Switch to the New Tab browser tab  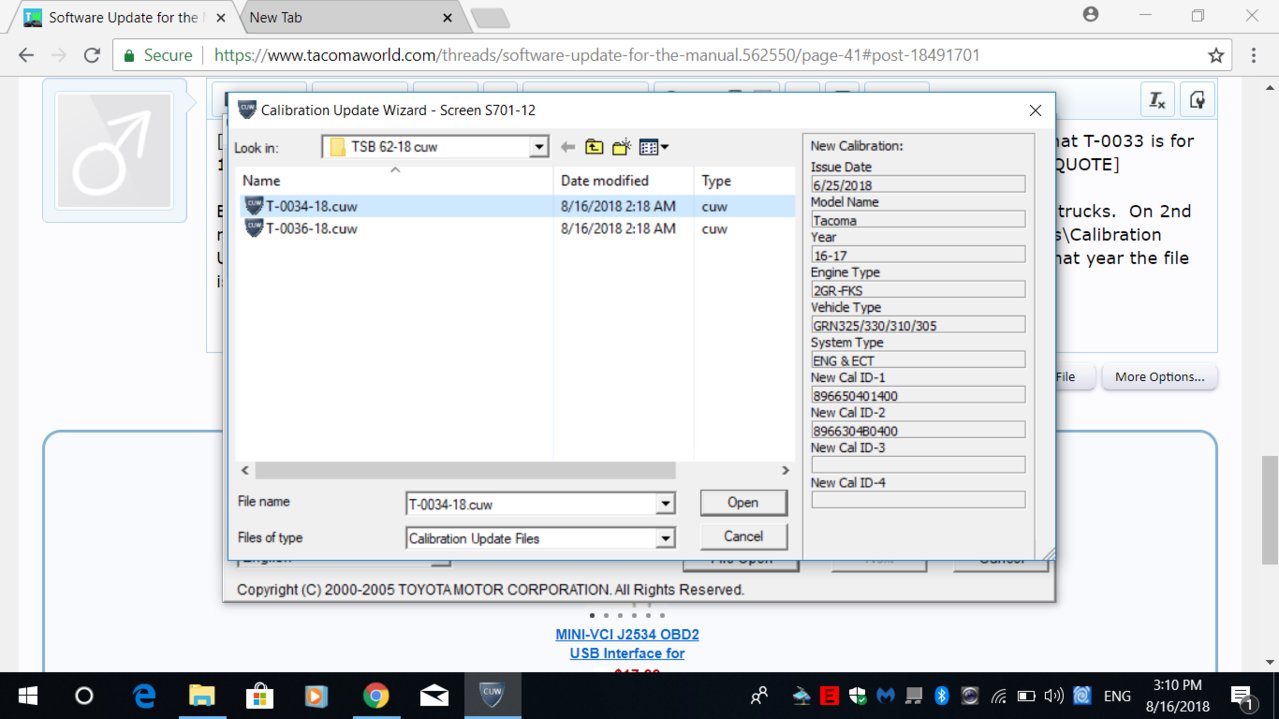[x=345, y=17]
